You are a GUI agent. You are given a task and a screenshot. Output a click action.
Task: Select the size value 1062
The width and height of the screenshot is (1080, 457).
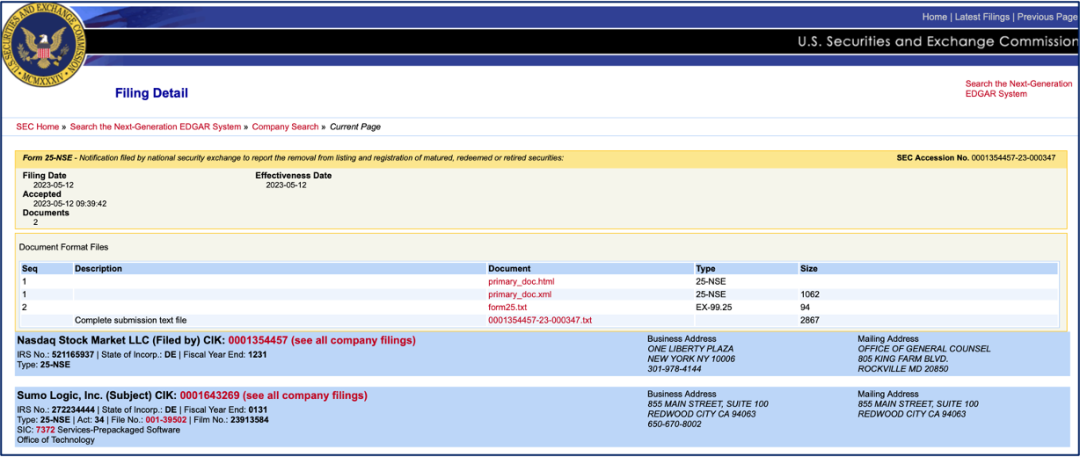point(809,294)
